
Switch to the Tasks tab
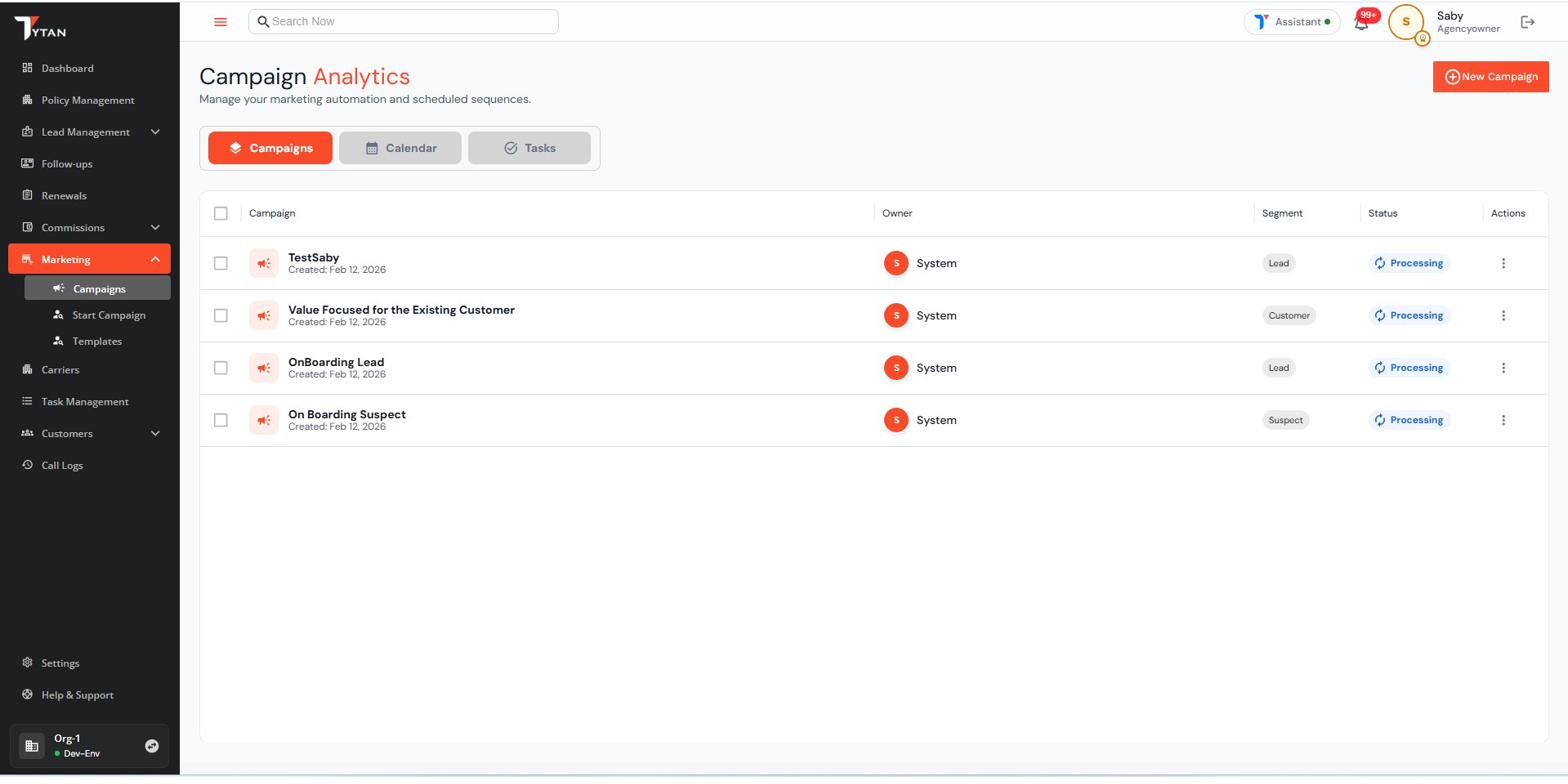coord(529,148)
